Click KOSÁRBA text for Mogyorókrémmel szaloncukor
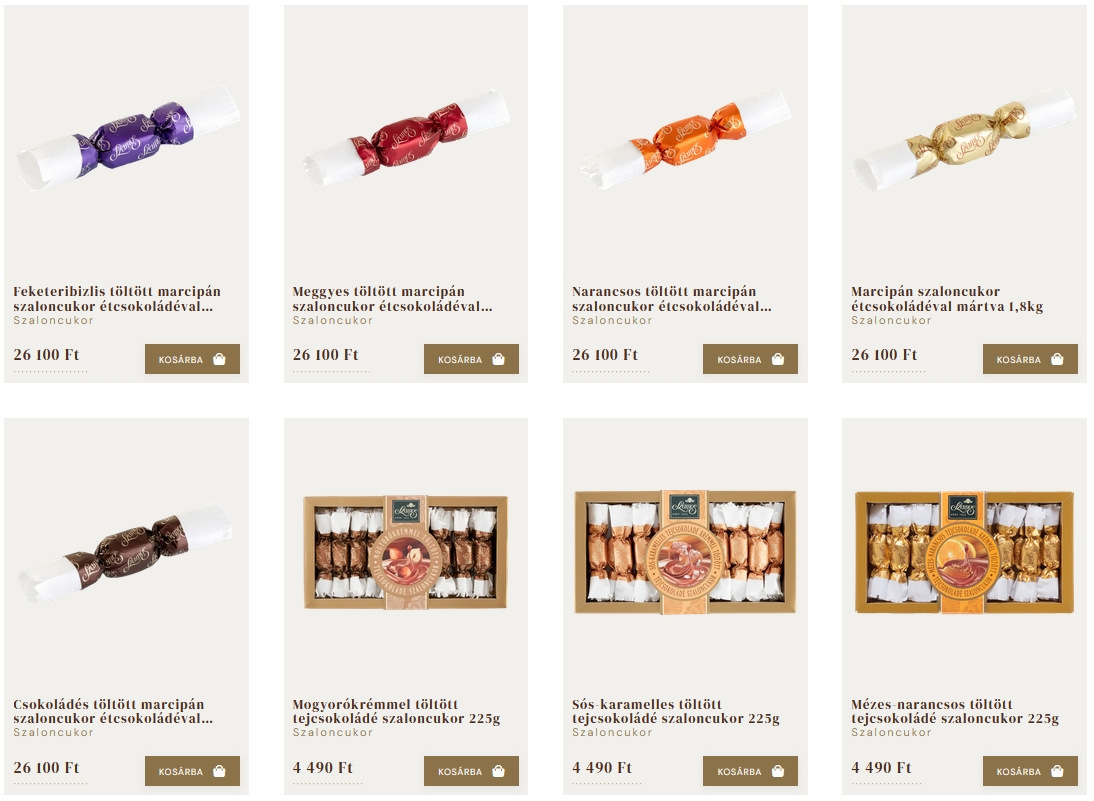 tap(460, 772)
